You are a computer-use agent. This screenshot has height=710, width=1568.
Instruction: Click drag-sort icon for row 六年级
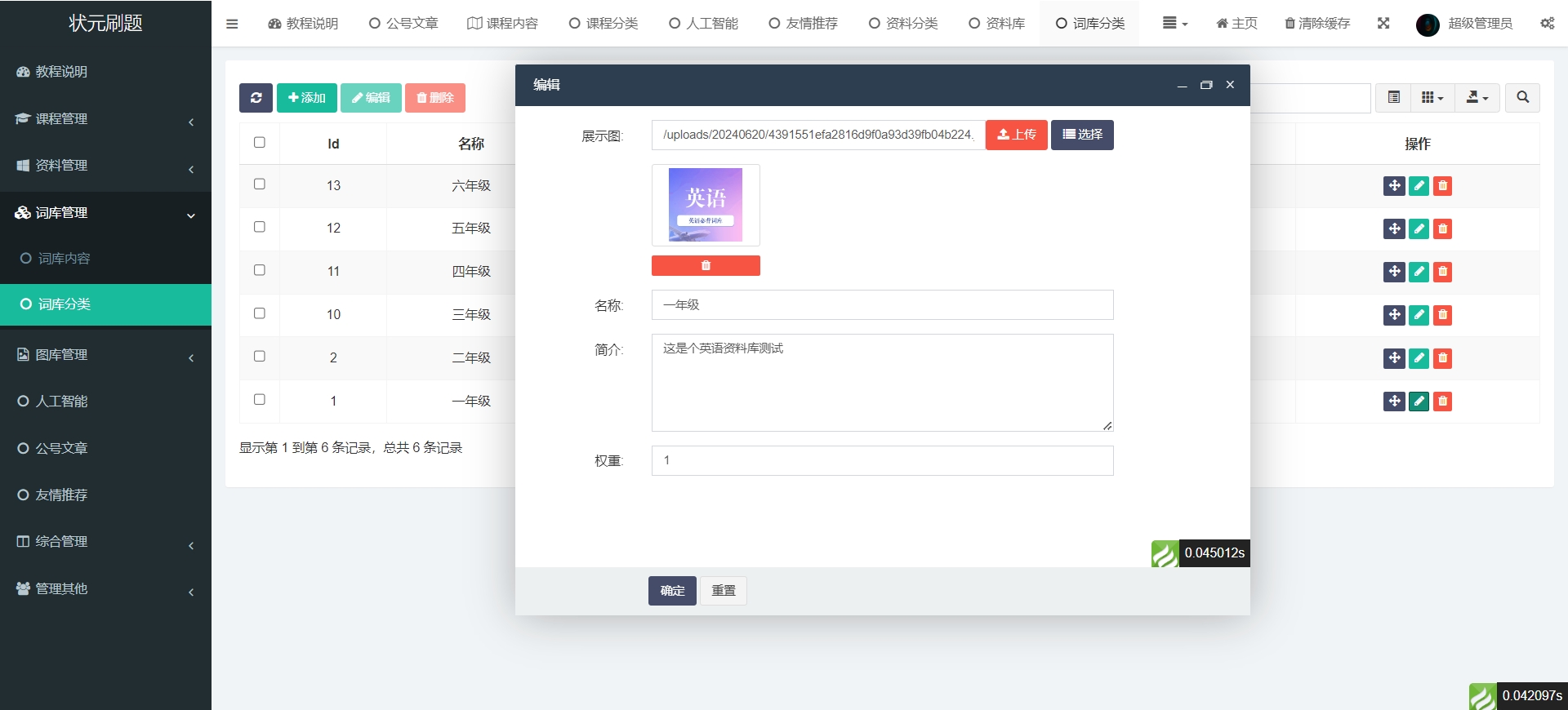pyautogui.click(x=1394, y=186)
